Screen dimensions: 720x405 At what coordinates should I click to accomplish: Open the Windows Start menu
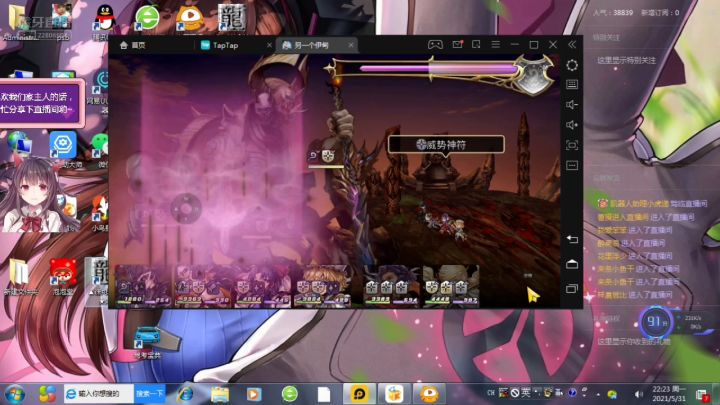click(x=14, y=394)
